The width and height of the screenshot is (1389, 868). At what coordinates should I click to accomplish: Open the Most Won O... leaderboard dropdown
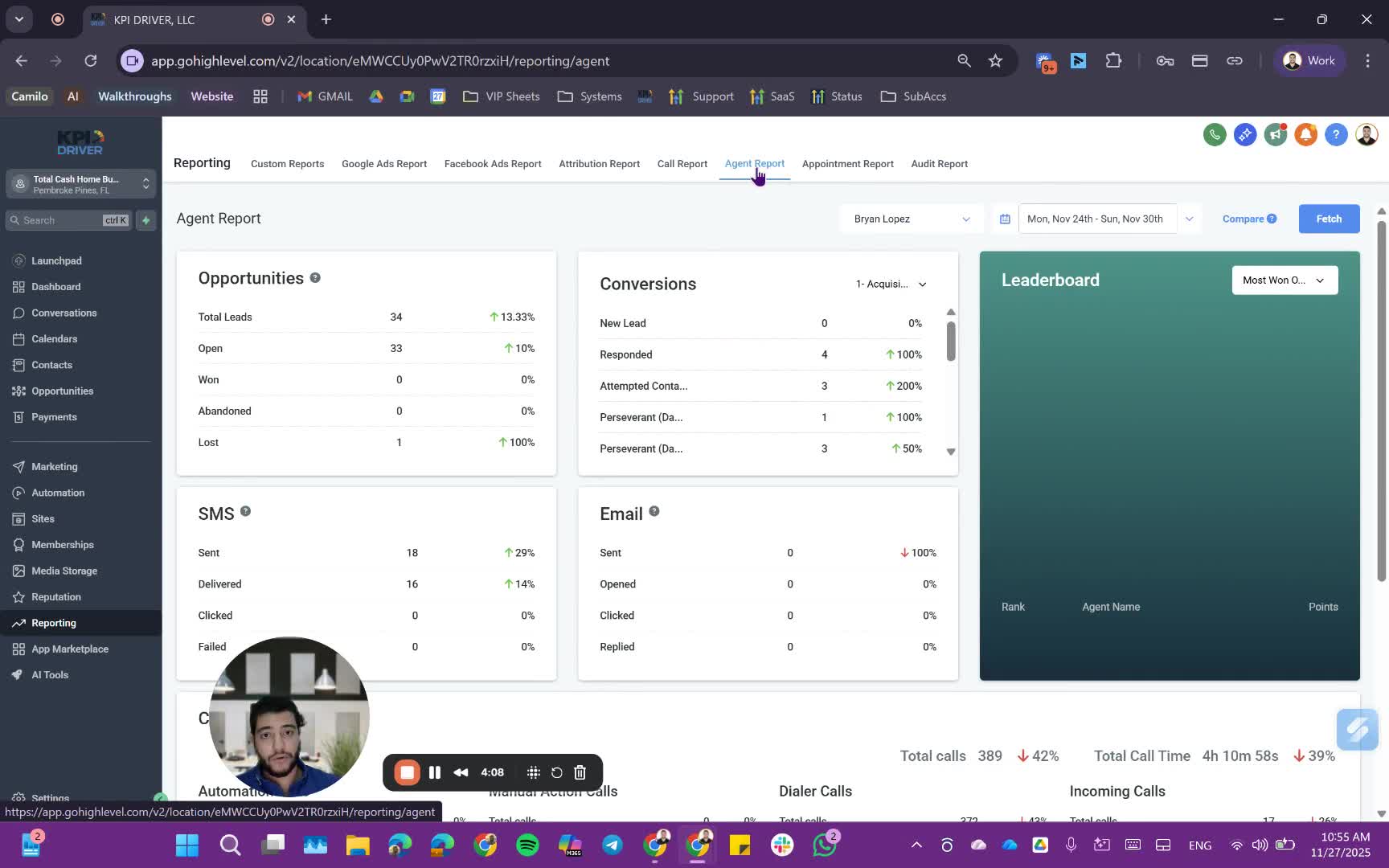coord(1285,280)
